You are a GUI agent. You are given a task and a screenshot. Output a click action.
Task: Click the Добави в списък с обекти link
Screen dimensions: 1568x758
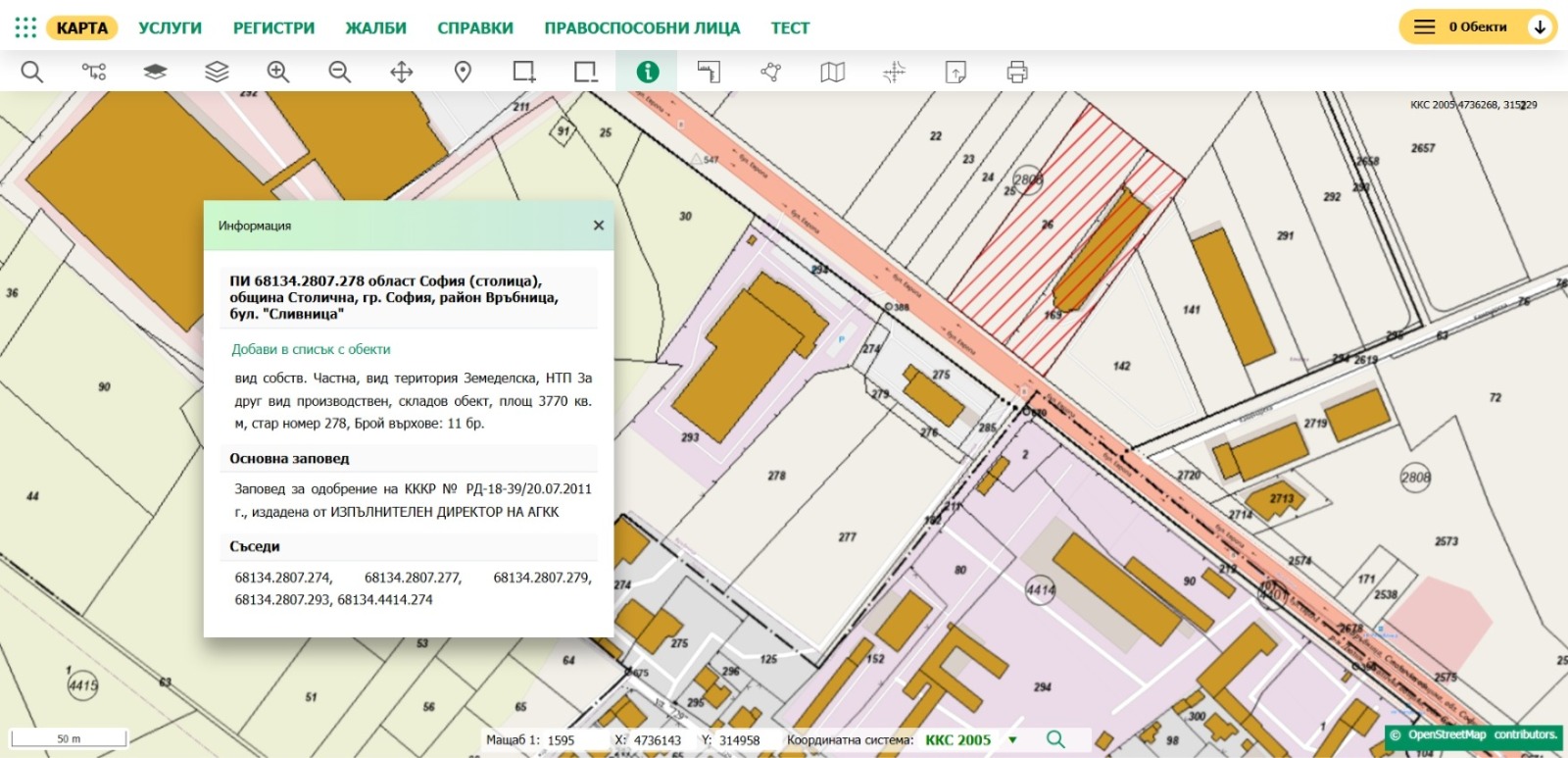[x=311, y=349]
